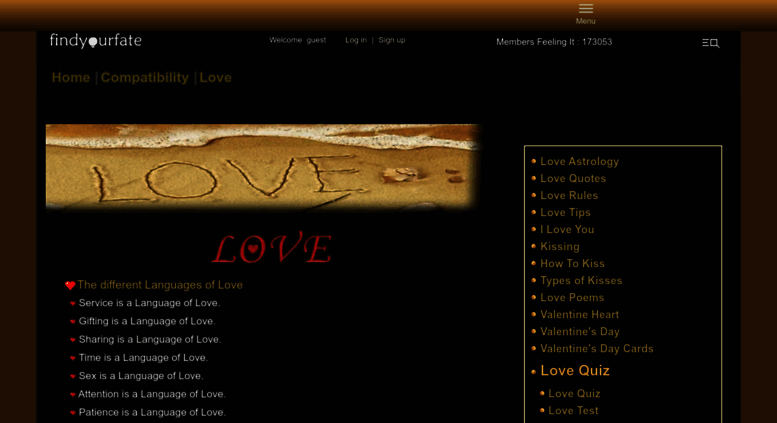Open Love Poems in sidebar

[572, 297]
